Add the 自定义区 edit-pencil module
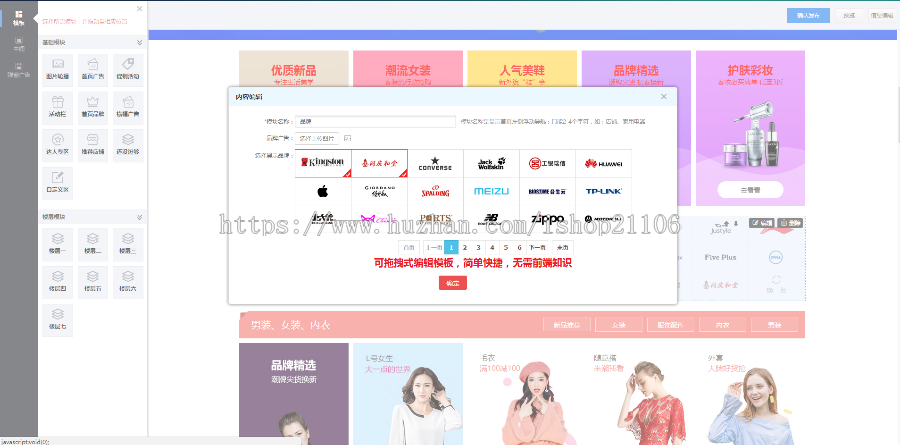 coord(57,183)
